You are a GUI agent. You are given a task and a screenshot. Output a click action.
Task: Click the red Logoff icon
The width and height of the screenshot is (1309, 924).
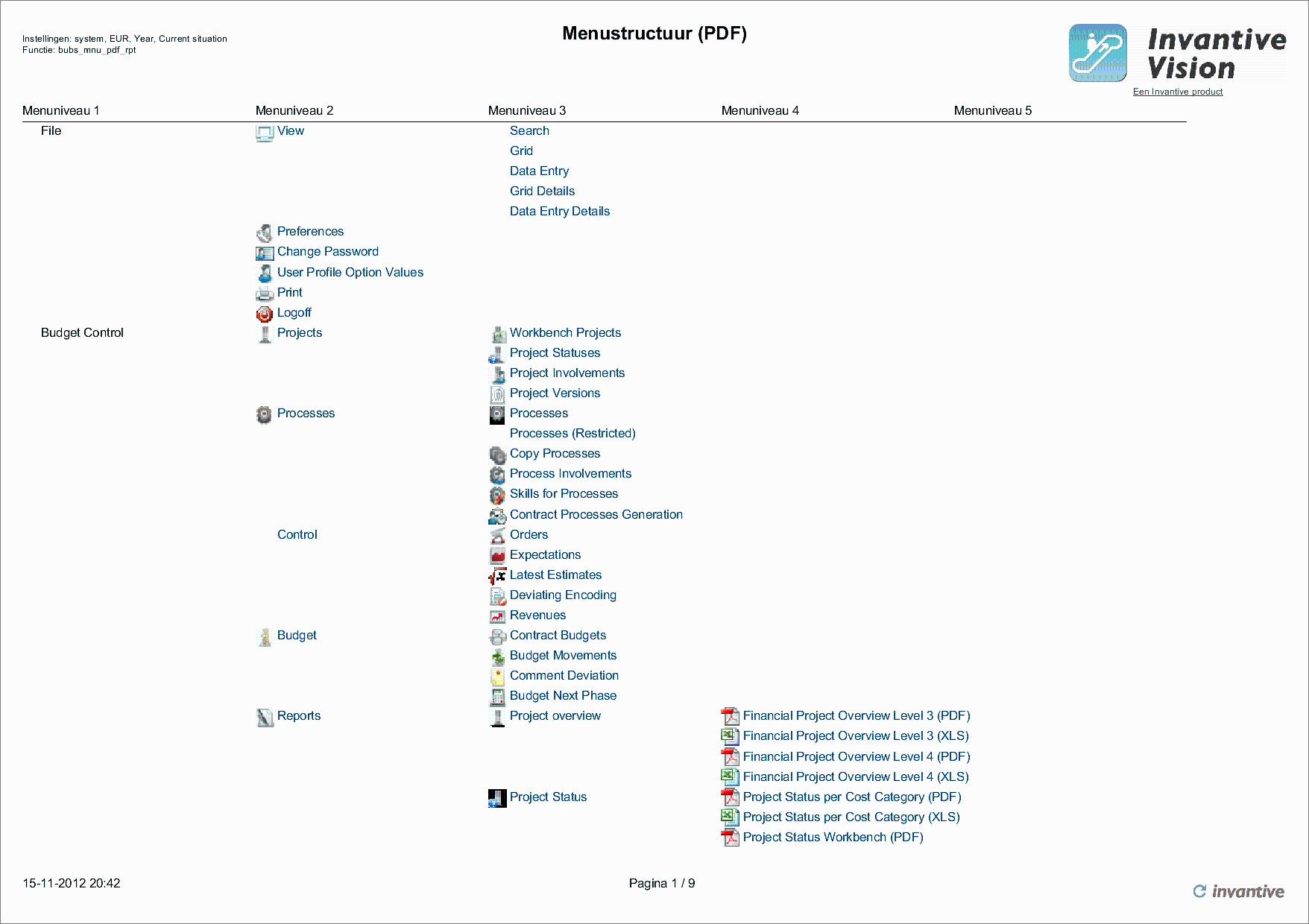[265, 314]
